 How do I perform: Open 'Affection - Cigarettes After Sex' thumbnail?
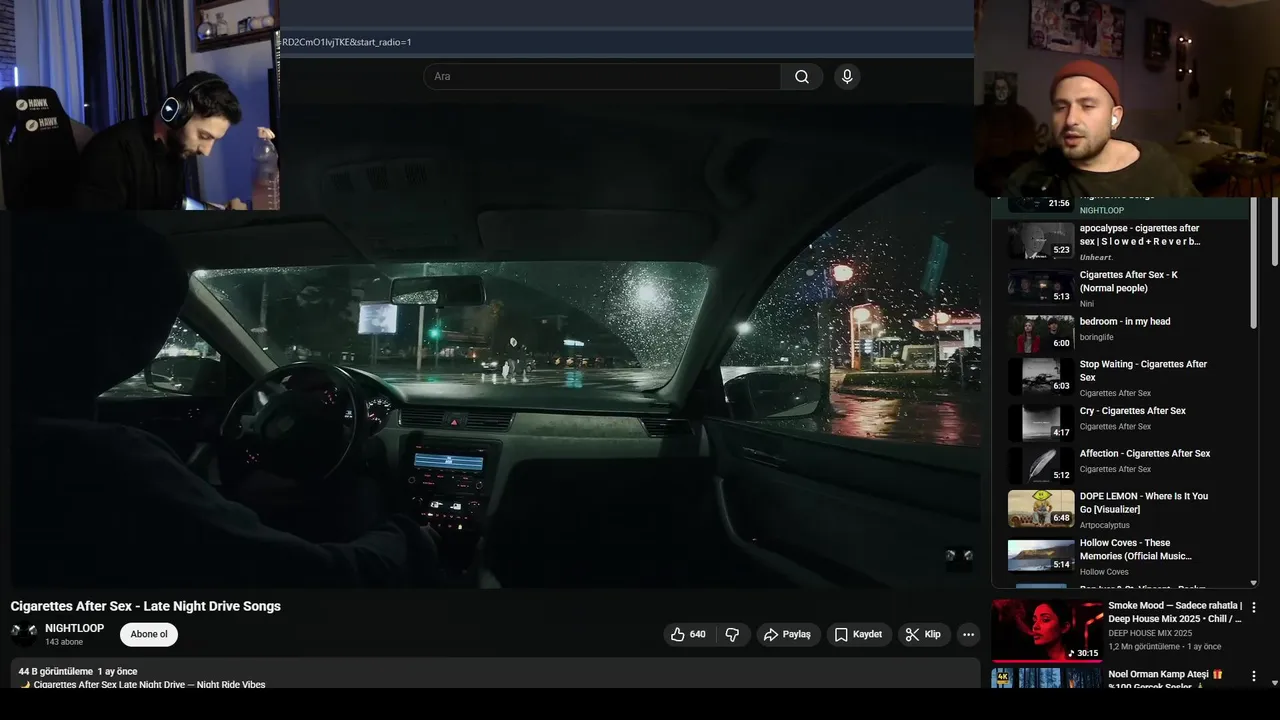(x=1041, y=466)
